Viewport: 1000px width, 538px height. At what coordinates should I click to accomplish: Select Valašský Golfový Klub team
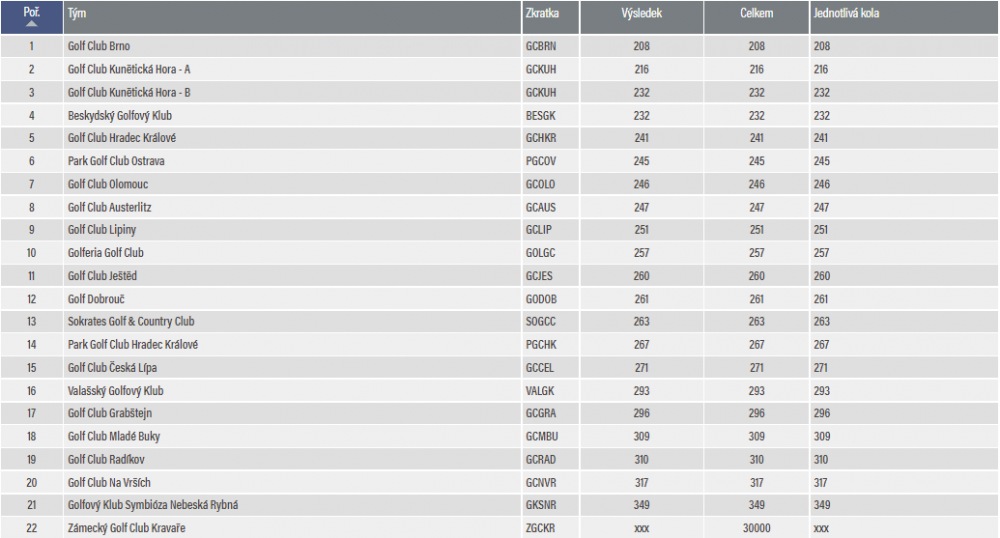point(115,391)
